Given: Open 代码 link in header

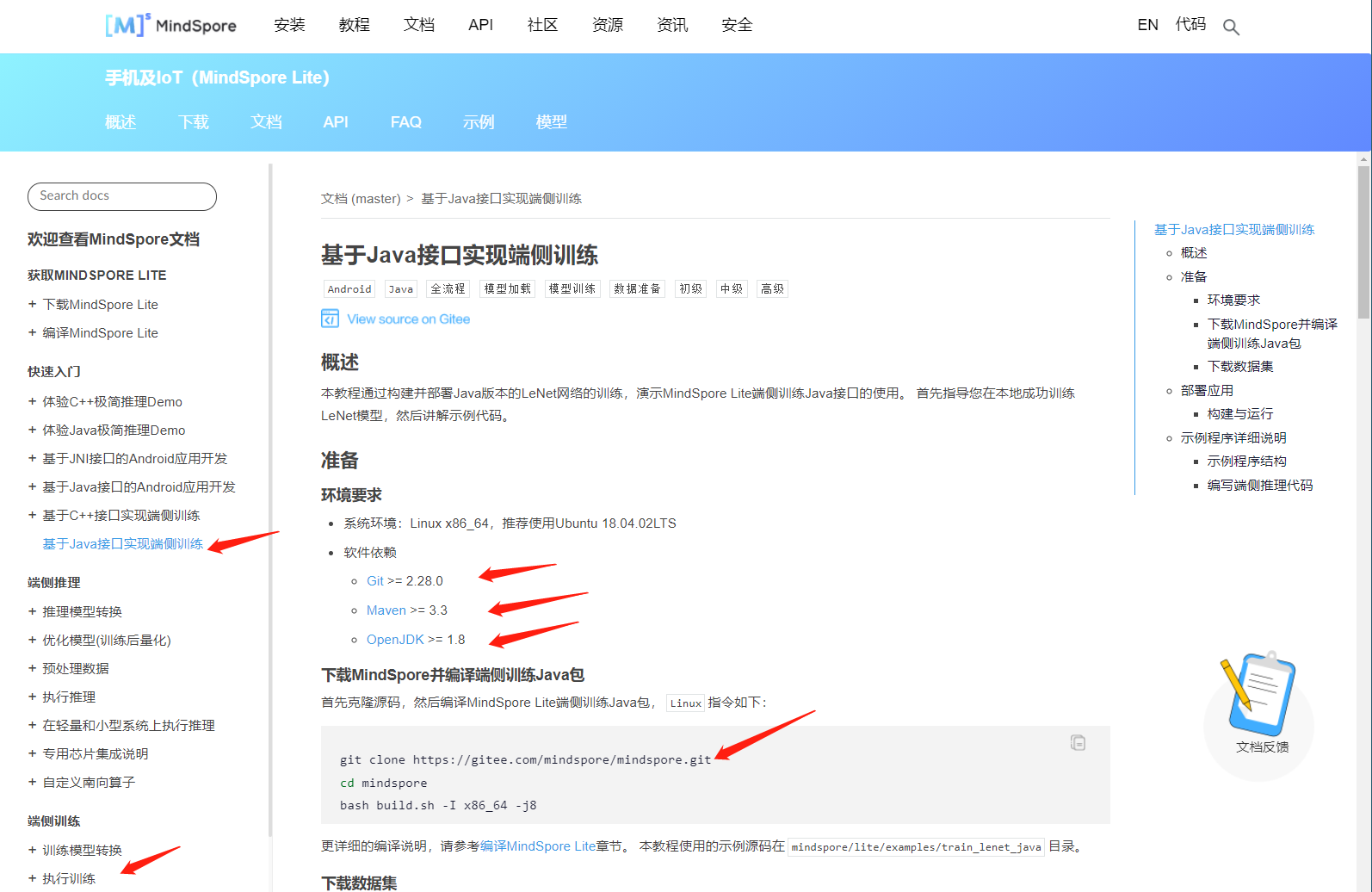Looking at the screenshot, I should pos(1190,24).
